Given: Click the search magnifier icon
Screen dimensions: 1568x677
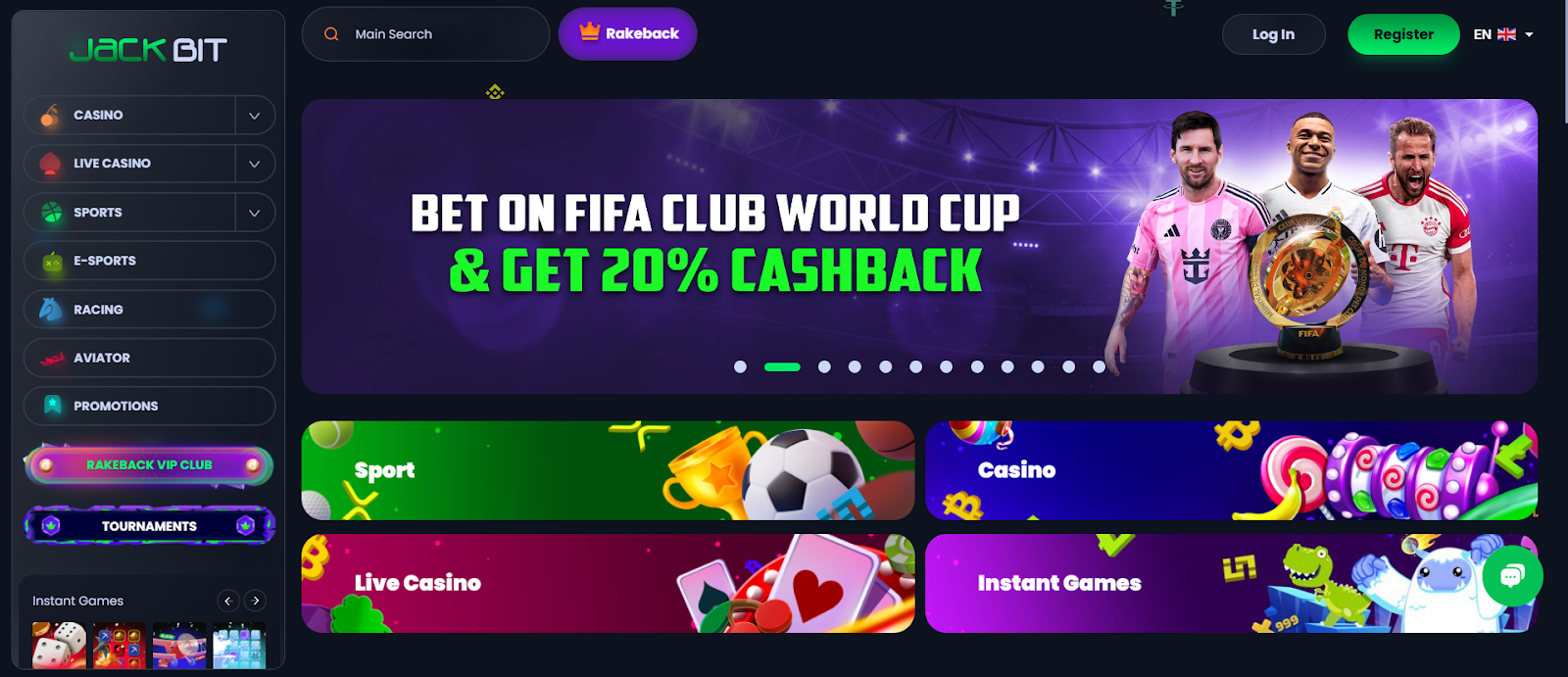Looking at the screenshot, I should [x=332, y=34].
